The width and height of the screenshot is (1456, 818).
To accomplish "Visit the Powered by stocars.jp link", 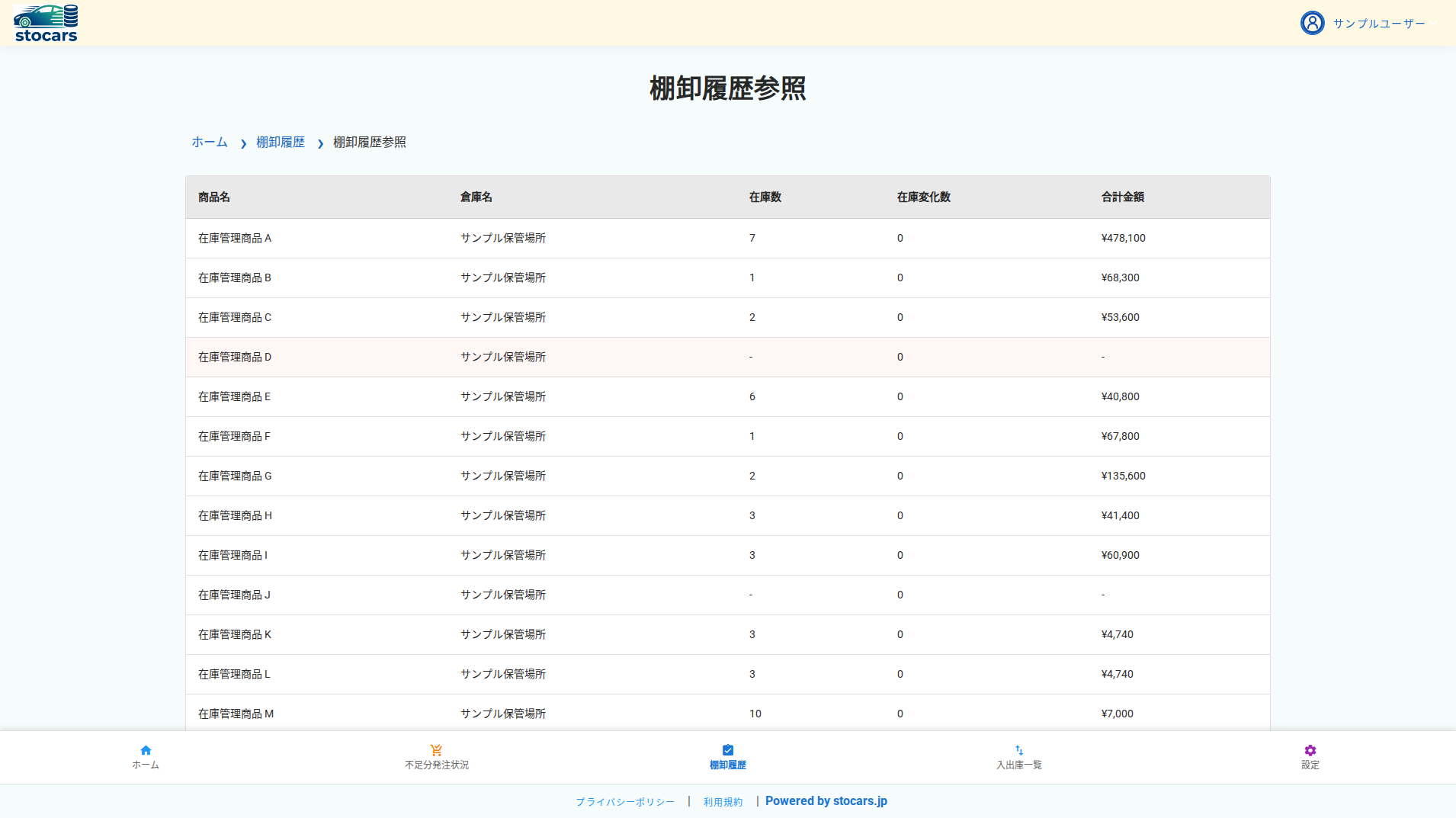I will (826, 801).
